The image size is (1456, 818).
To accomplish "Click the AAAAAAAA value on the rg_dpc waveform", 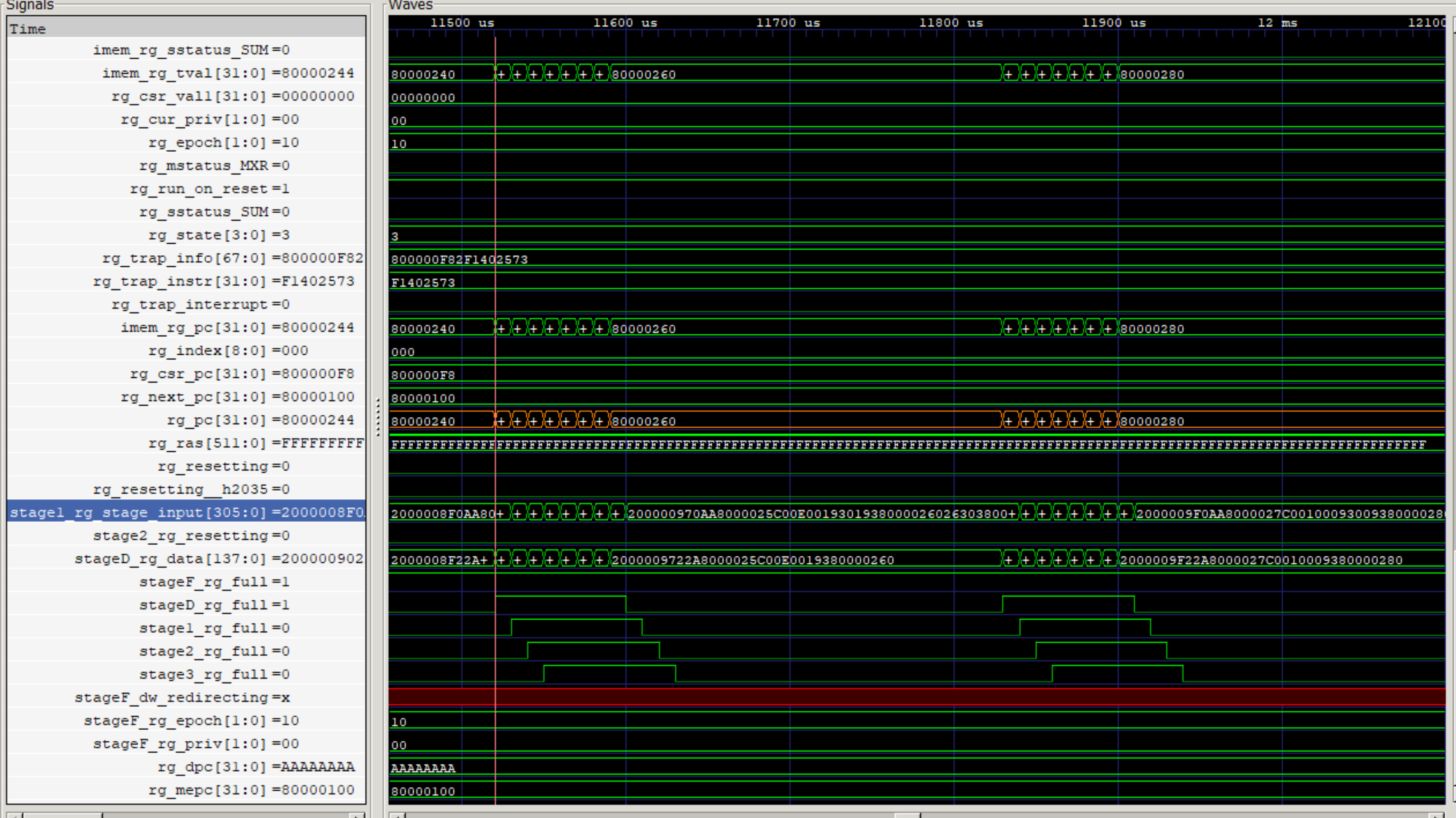I will tap(423, 768).
